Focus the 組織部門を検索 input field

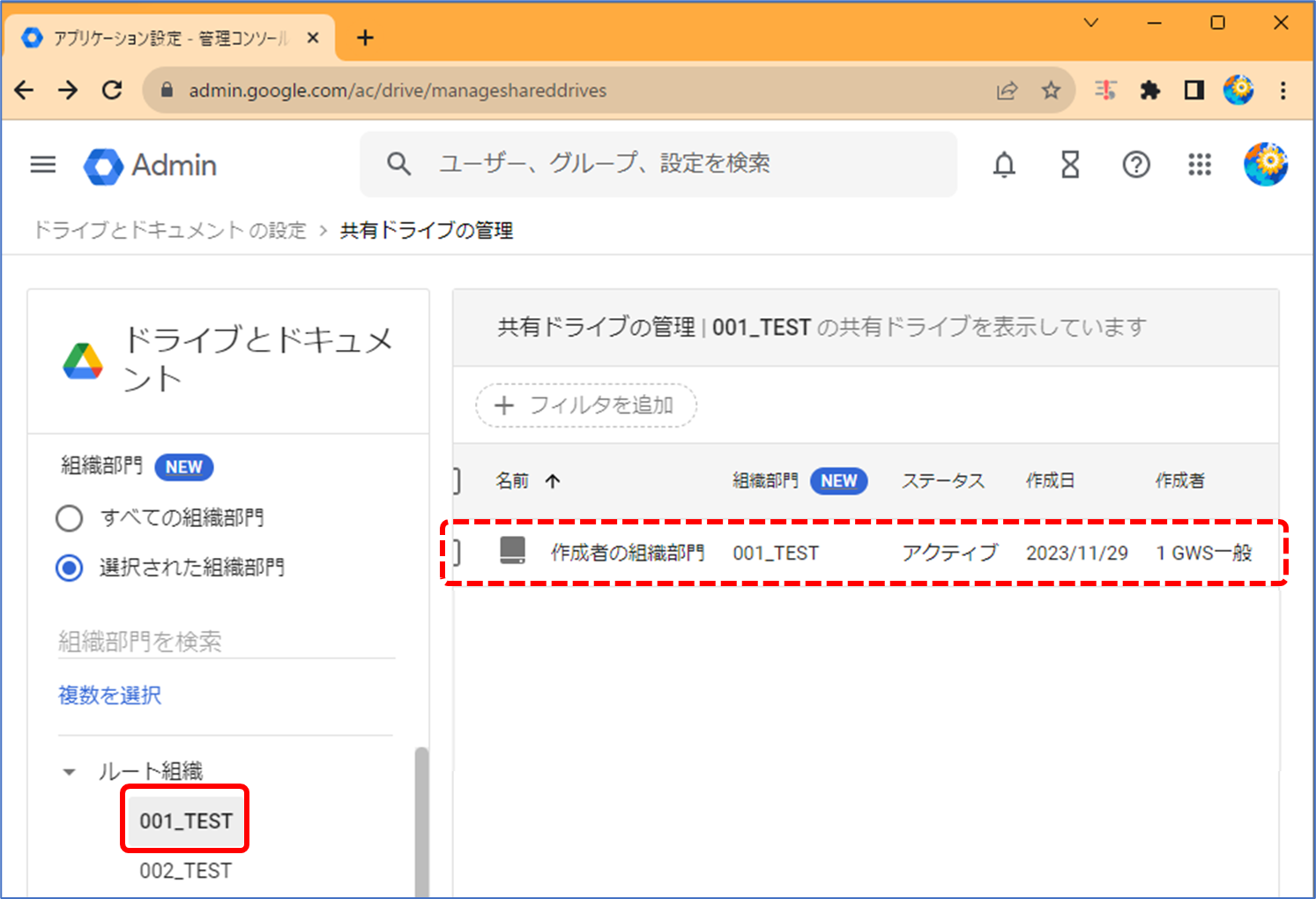227,642
